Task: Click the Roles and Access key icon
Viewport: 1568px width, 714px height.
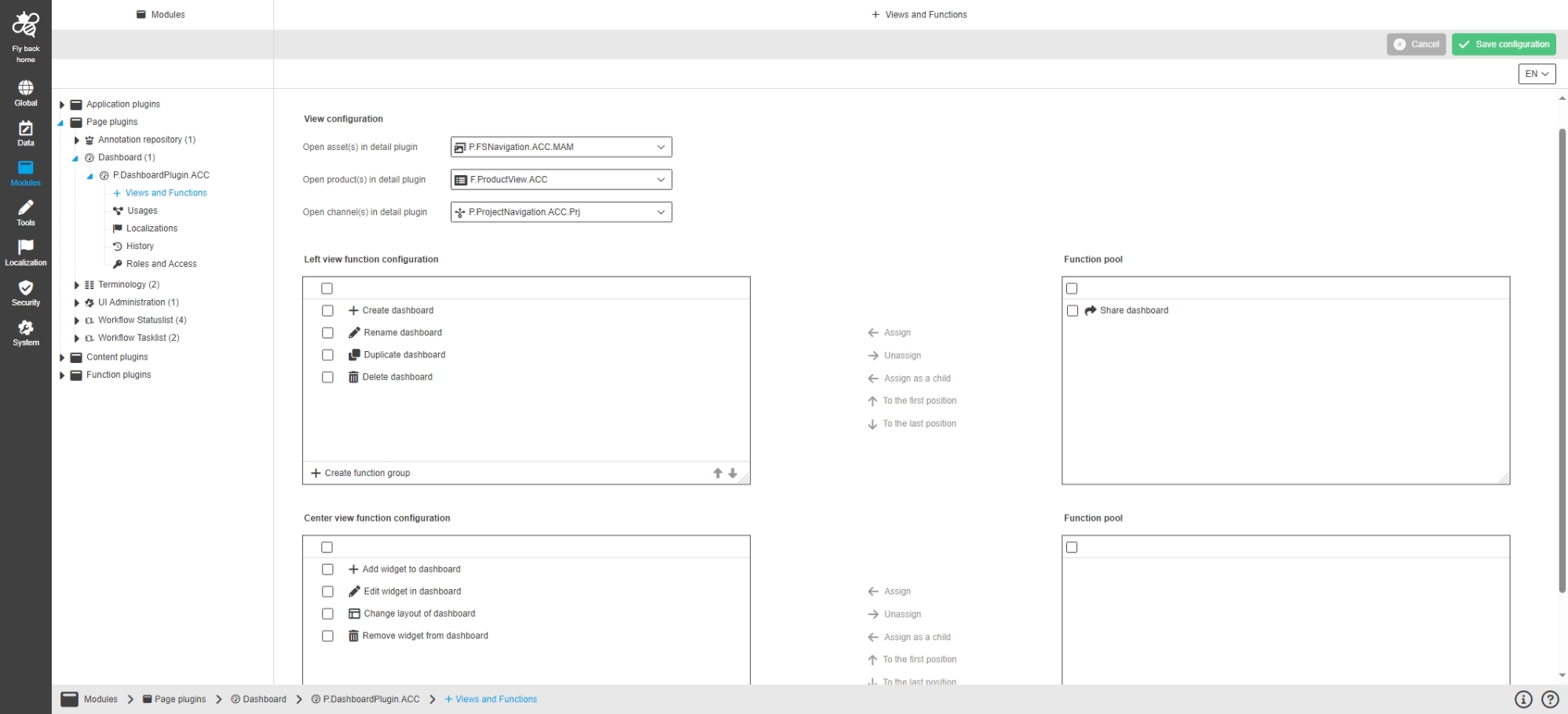Action: [x=118, y=264]
